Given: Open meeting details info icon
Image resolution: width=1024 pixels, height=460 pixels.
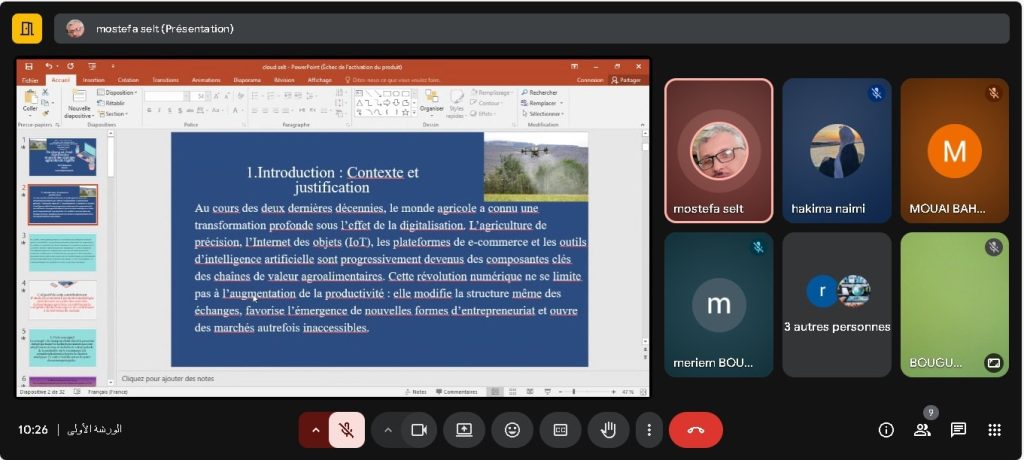Looking at the screenshot, I should point(886,430).
